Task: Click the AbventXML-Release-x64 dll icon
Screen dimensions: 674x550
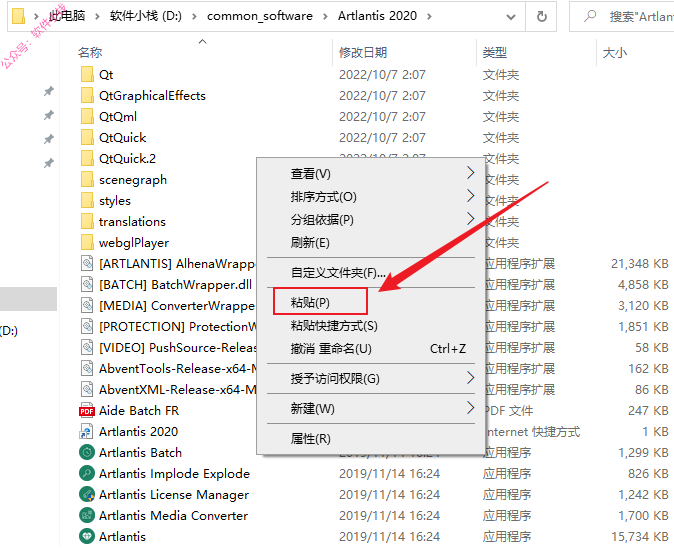Action: tap(87, 390)
